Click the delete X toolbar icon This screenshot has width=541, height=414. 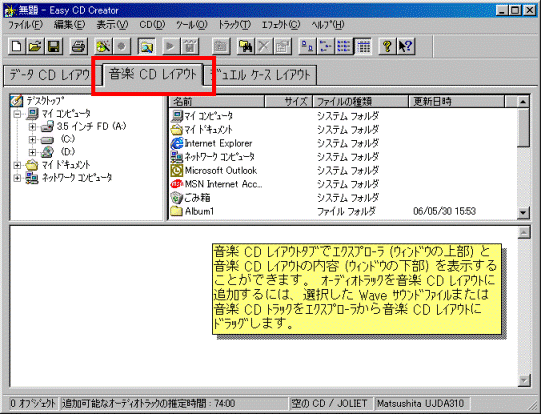(x=264, y=46)
